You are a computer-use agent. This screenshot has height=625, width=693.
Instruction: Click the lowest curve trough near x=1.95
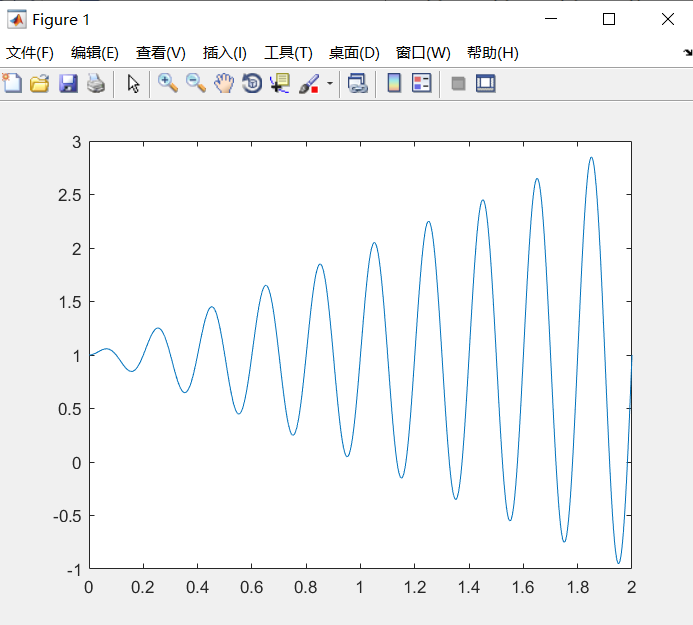click(x=618, y=563)
